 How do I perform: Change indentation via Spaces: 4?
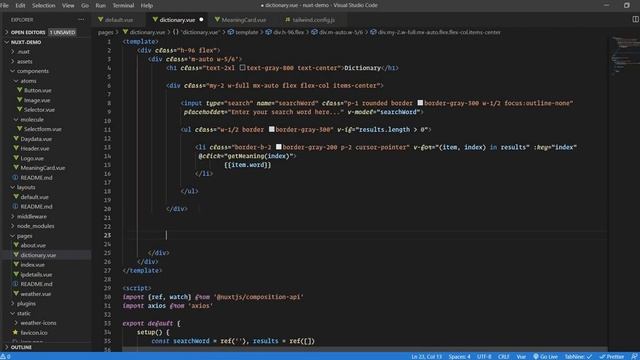tap(459, 356)
